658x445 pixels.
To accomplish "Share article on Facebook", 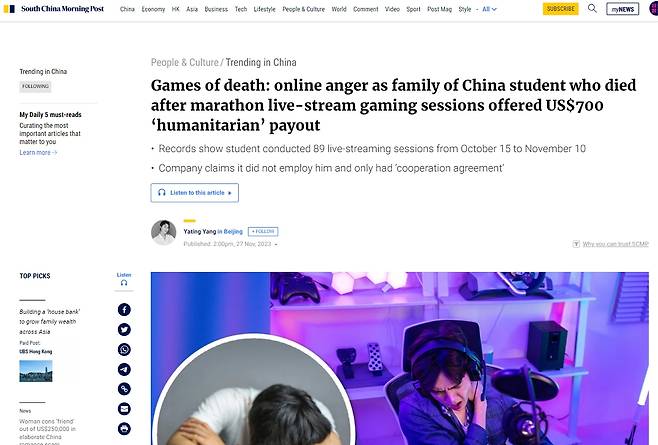I will [x=124, y=310].
